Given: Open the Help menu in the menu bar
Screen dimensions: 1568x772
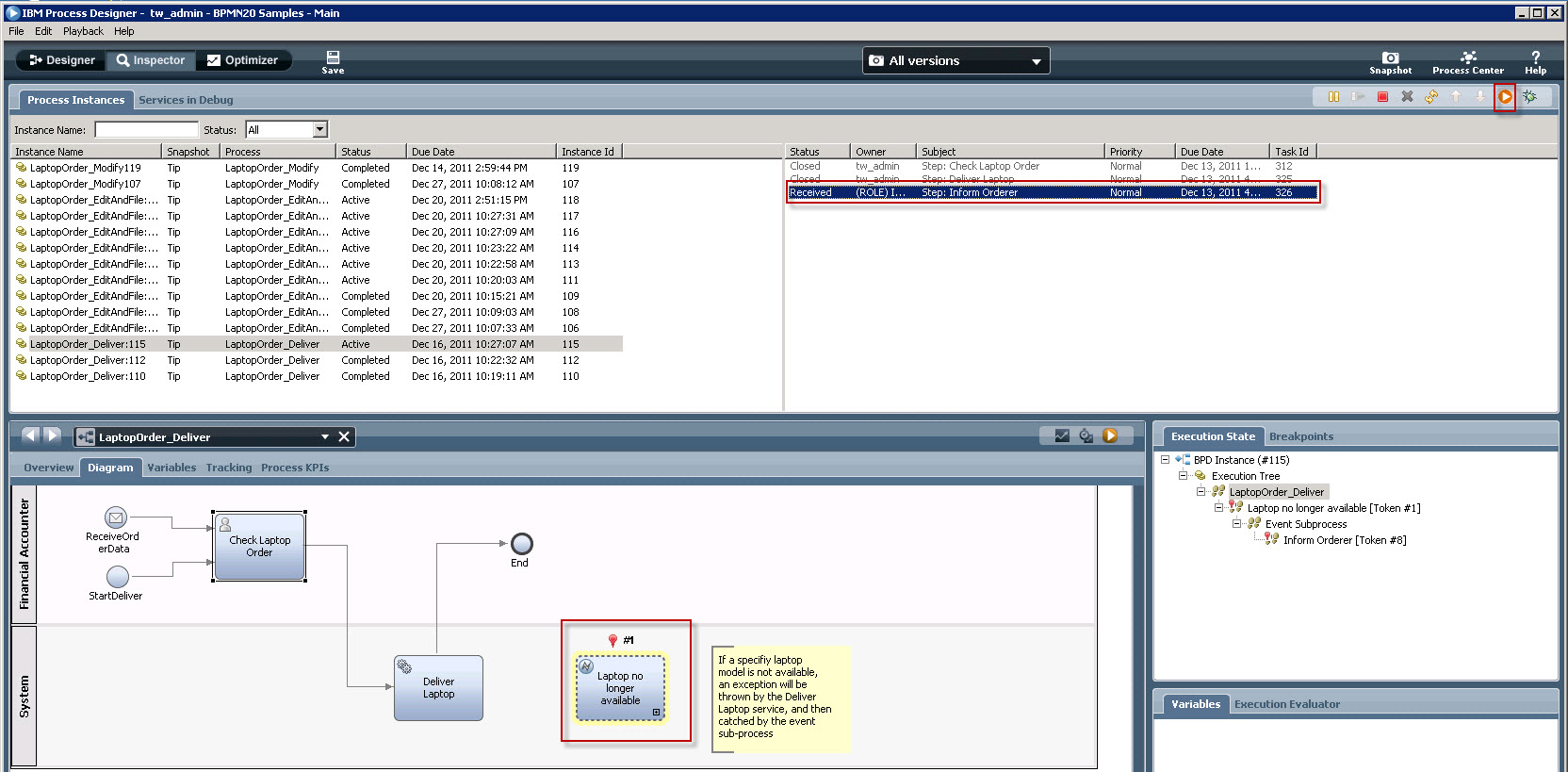Looking at the screenshot, I should click(x=124, y=31).
